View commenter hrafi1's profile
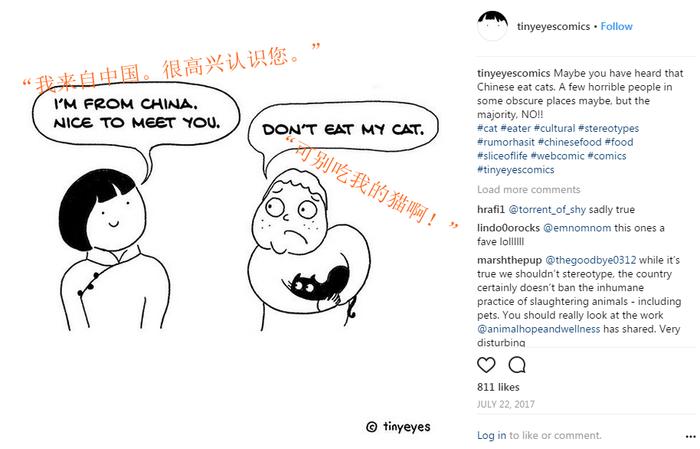This screenshot has height=449, width=700. (491, 210)
